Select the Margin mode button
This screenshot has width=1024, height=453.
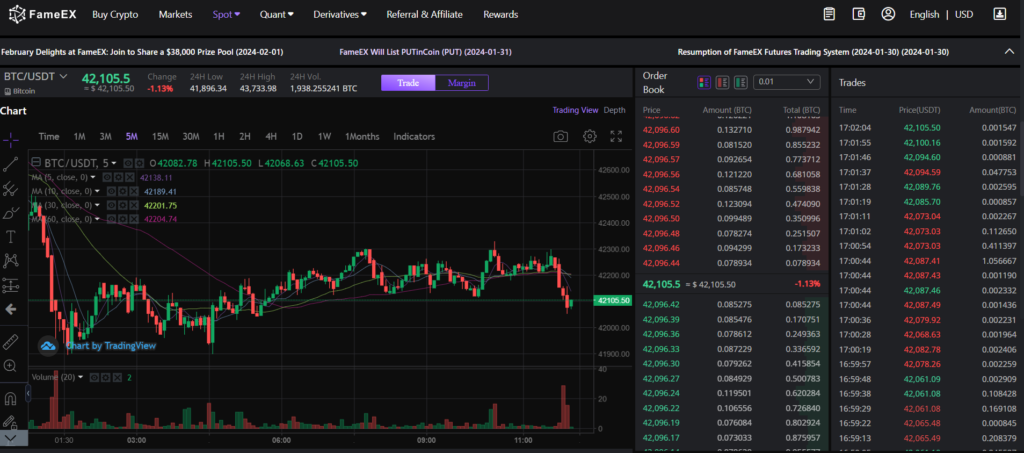point(462,83)
